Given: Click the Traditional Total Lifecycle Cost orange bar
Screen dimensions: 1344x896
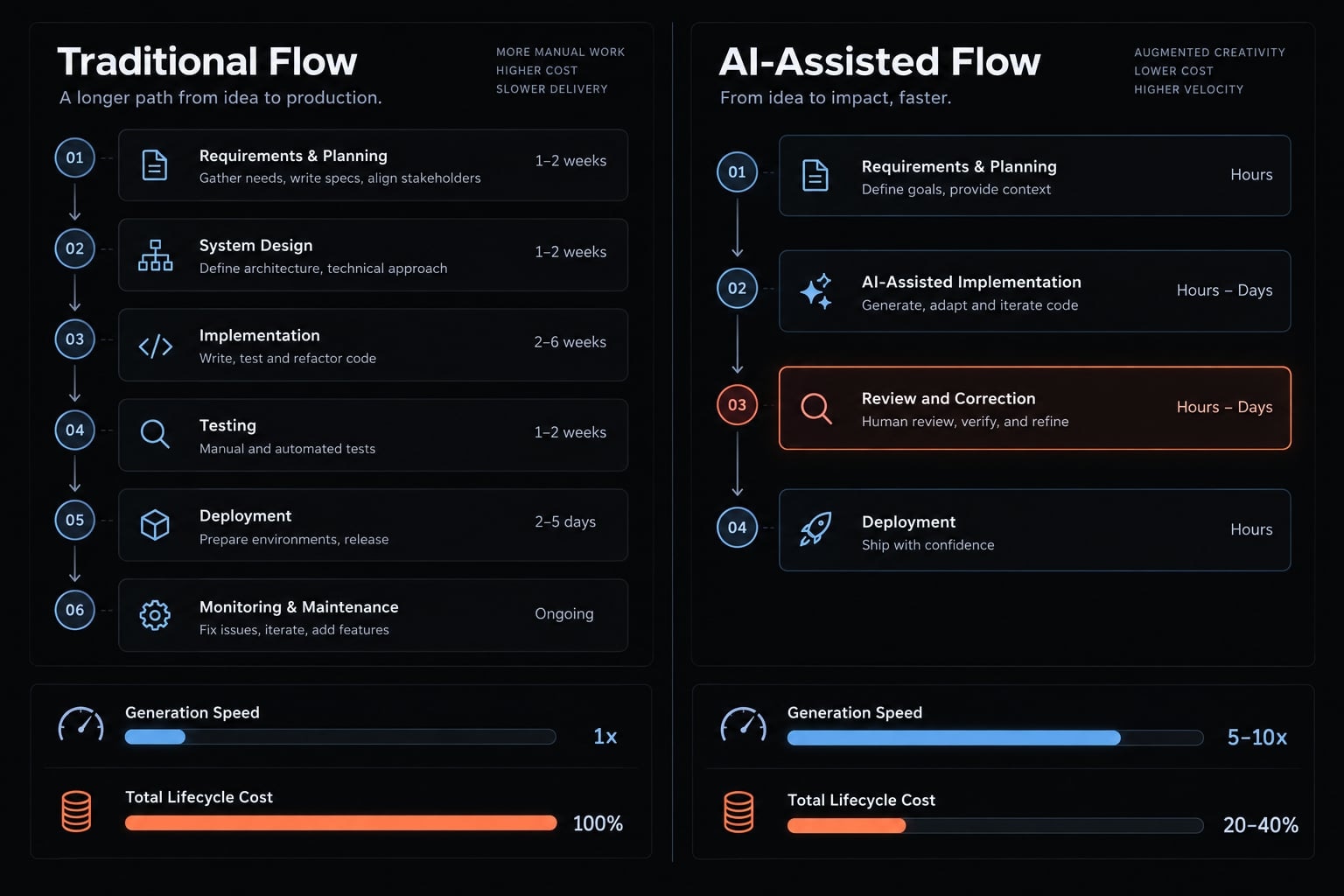Looking at the screenshot, I should pyautogui.click(x=340, y=822).
